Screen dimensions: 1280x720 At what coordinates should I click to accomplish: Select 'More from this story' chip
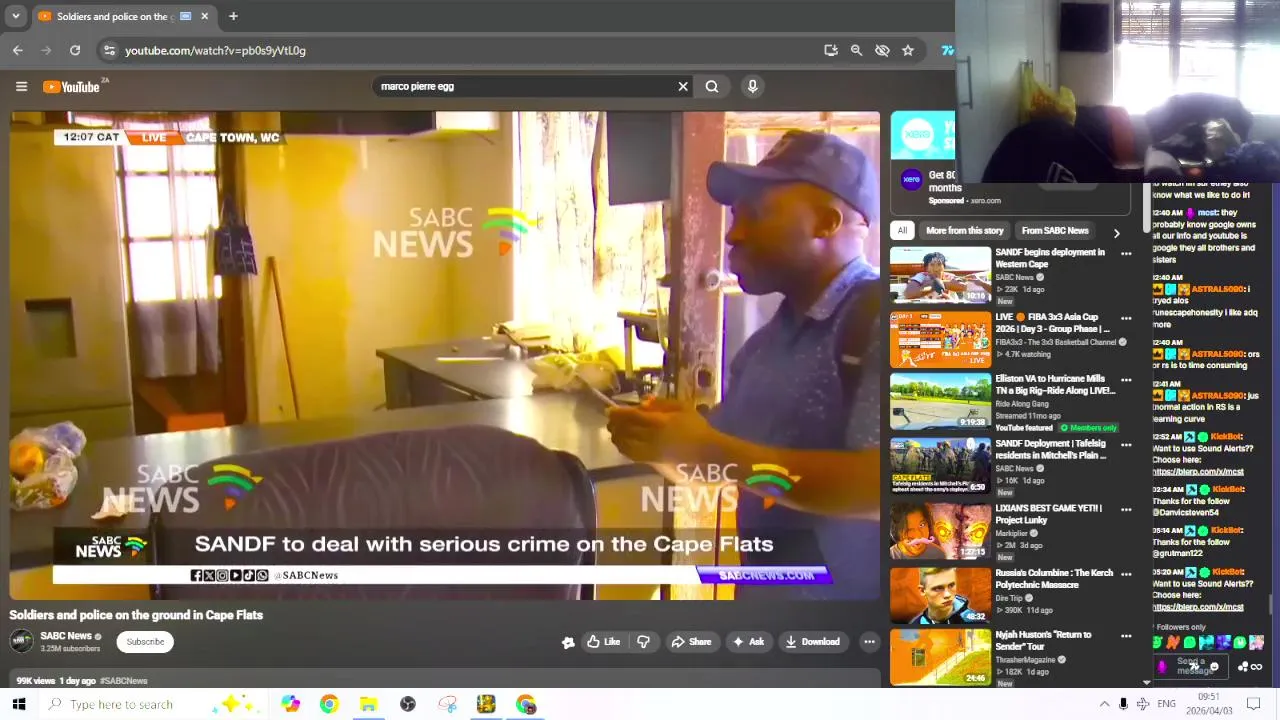tap(964, 231)
